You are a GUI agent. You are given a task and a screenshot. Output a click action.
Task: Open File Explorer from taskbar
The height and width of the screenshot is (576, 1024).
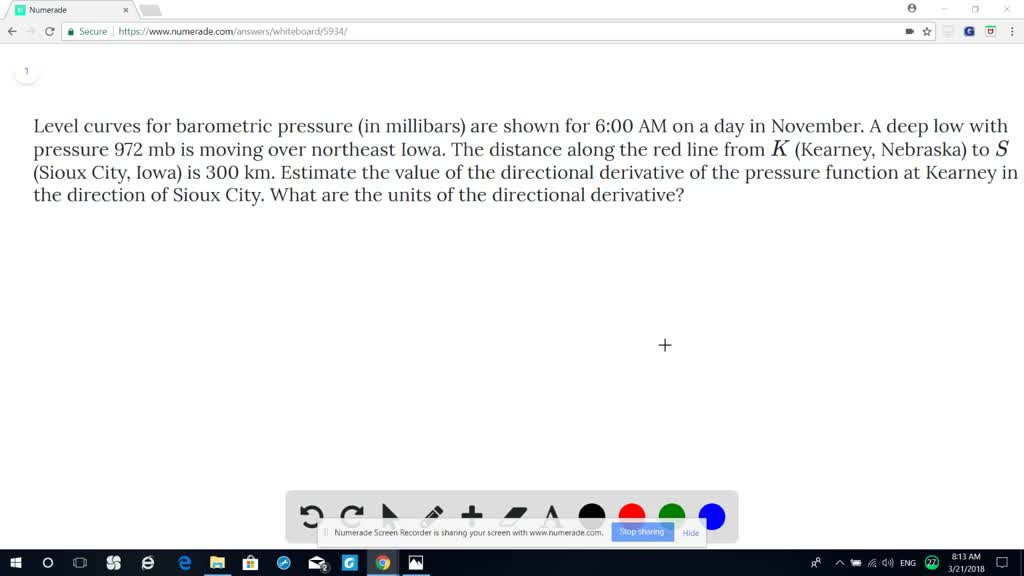click(217, 562)
